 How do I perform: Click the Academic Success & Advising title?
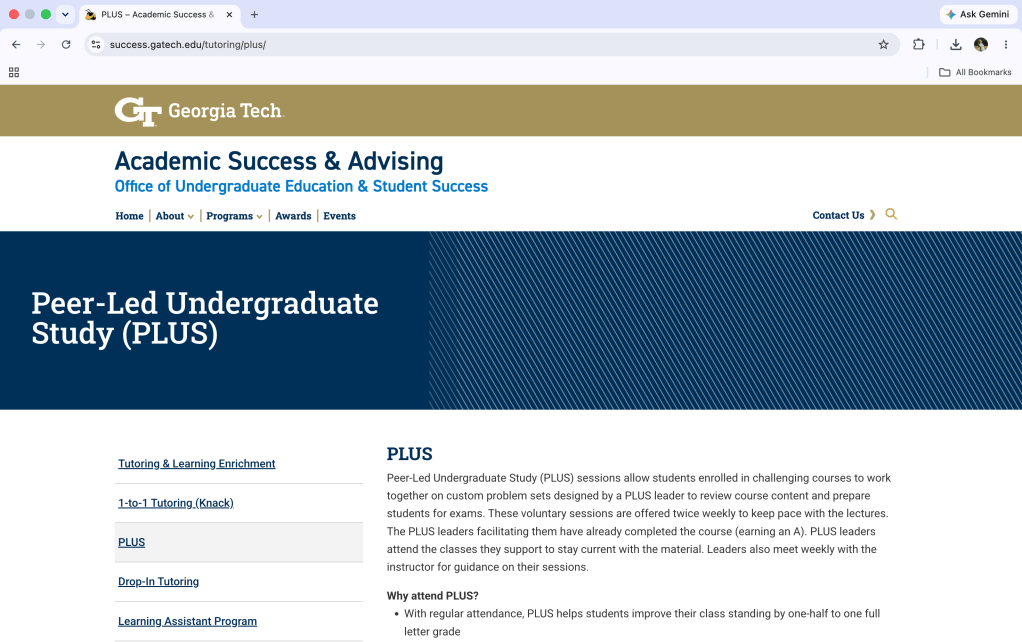tap(279, 161)
